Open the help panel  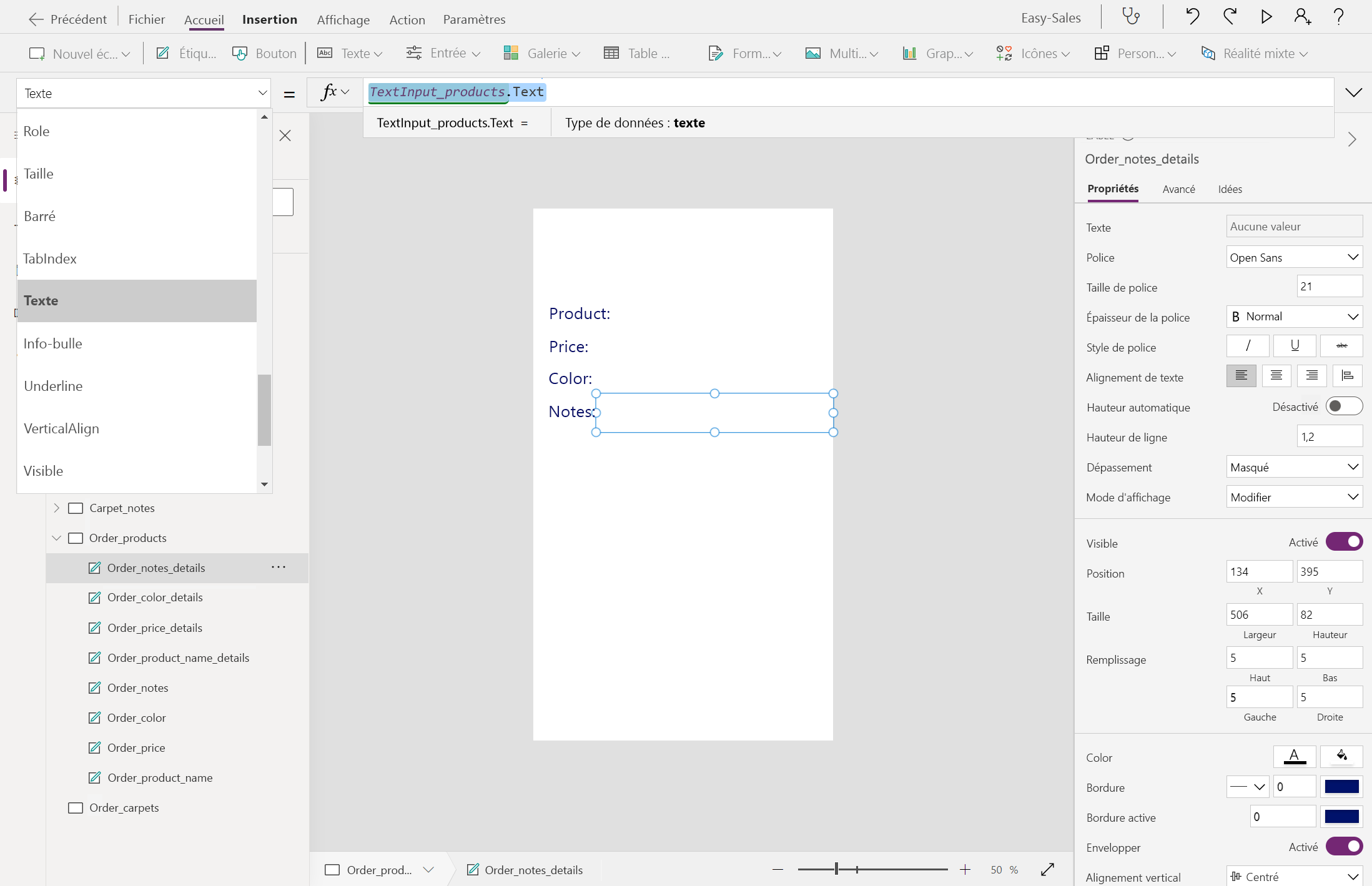tap(1339, 16)
